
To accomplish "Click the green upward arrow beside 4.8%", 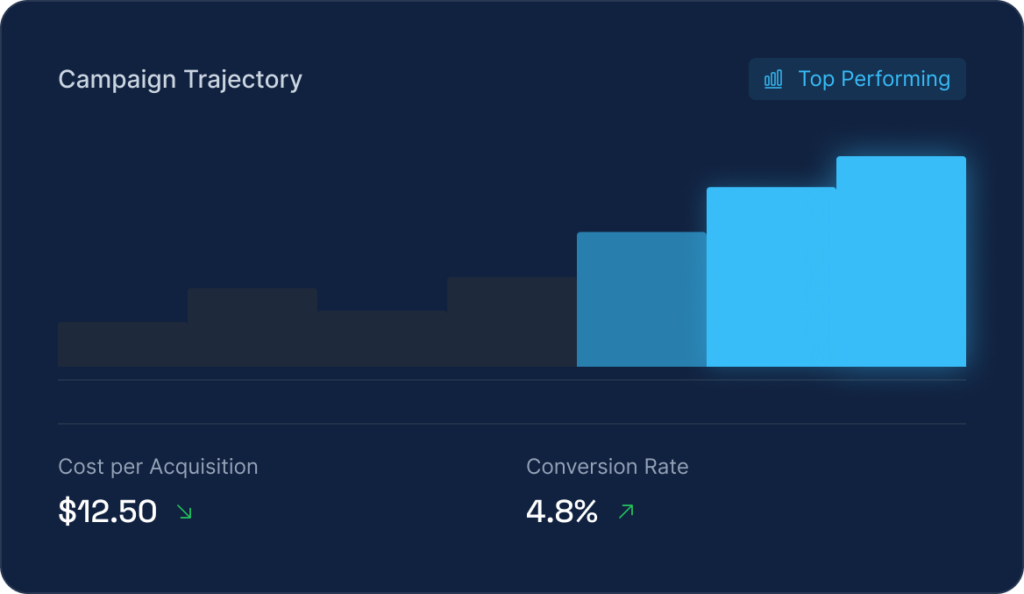I will (626, 512).
